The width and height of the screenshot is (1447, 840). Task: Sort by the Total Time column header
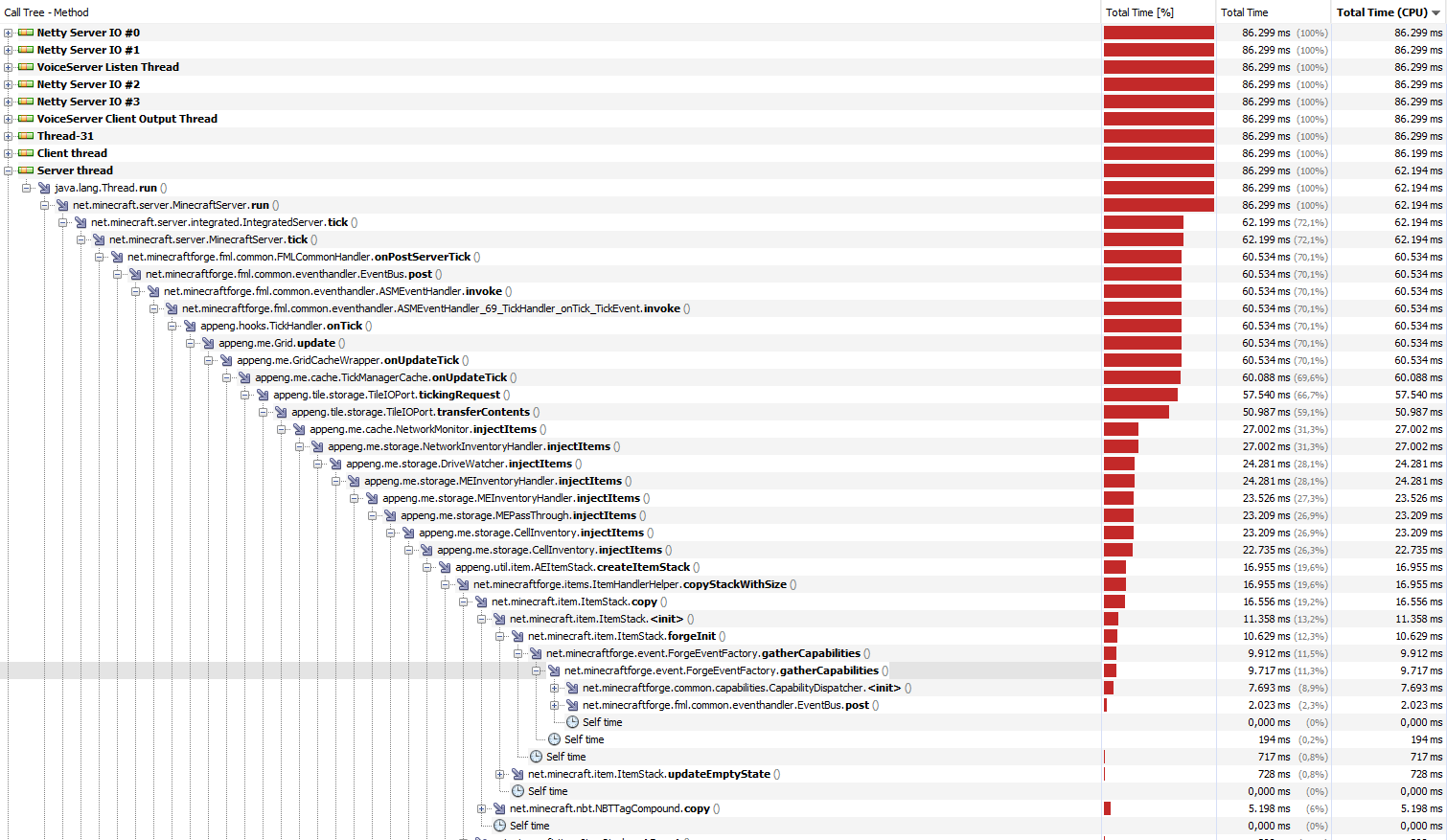click(x=1273, y=12)
